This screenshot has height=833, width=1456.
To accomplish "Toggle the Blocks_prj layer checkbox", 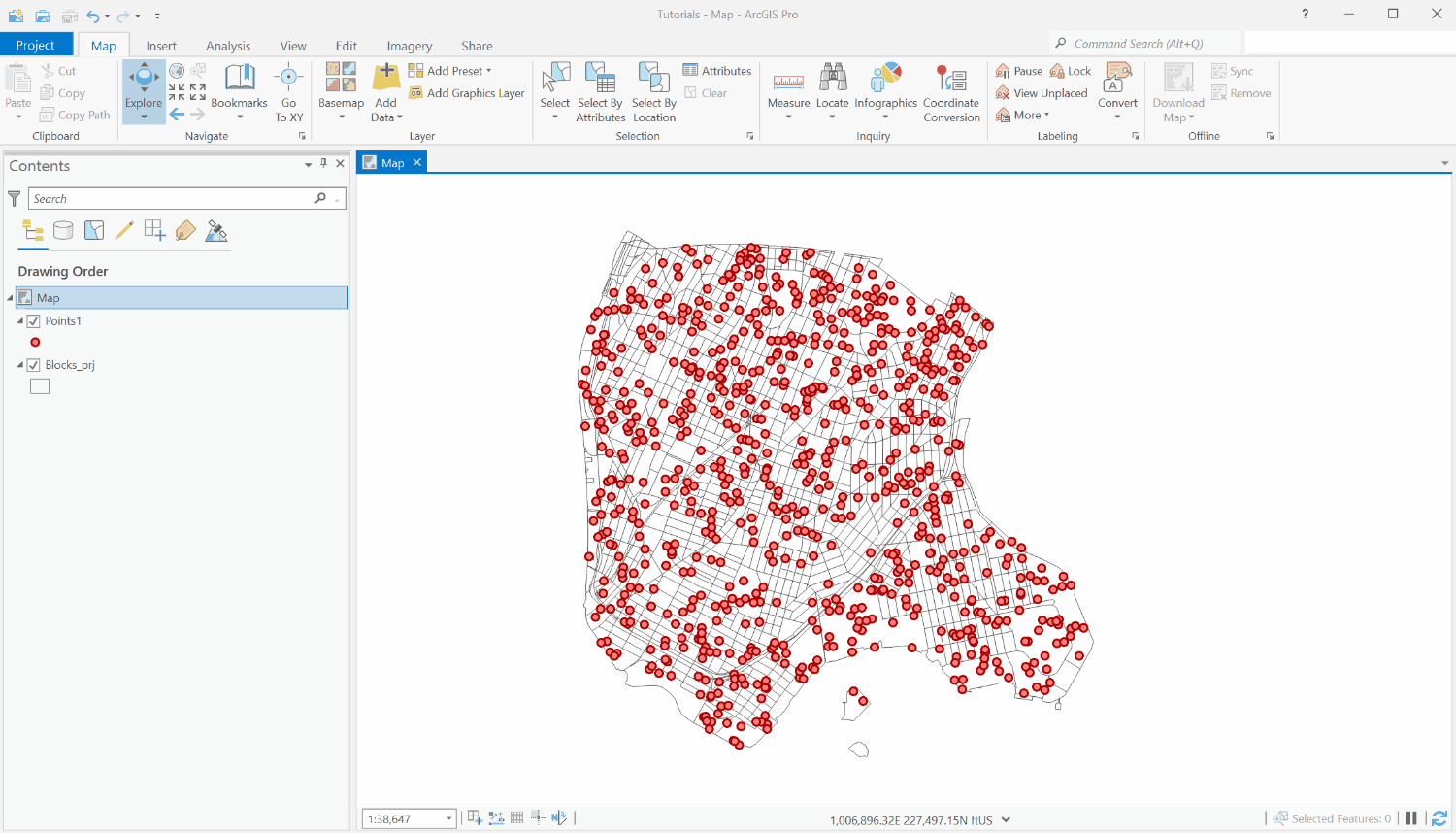I will tap(33, 364).
